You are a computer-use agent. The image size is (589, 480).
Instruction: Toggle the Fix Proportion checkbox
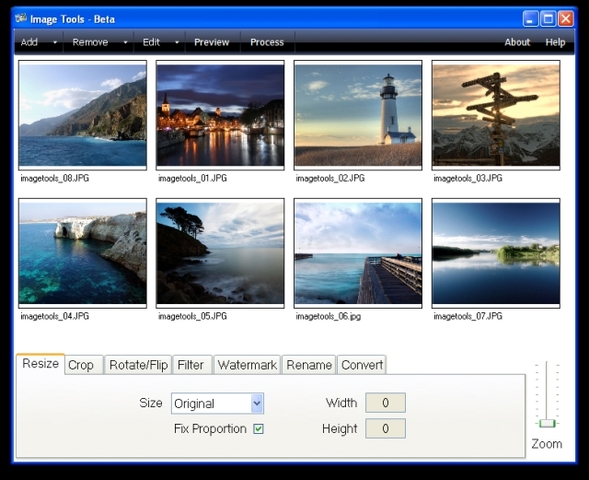pos(258,429)
